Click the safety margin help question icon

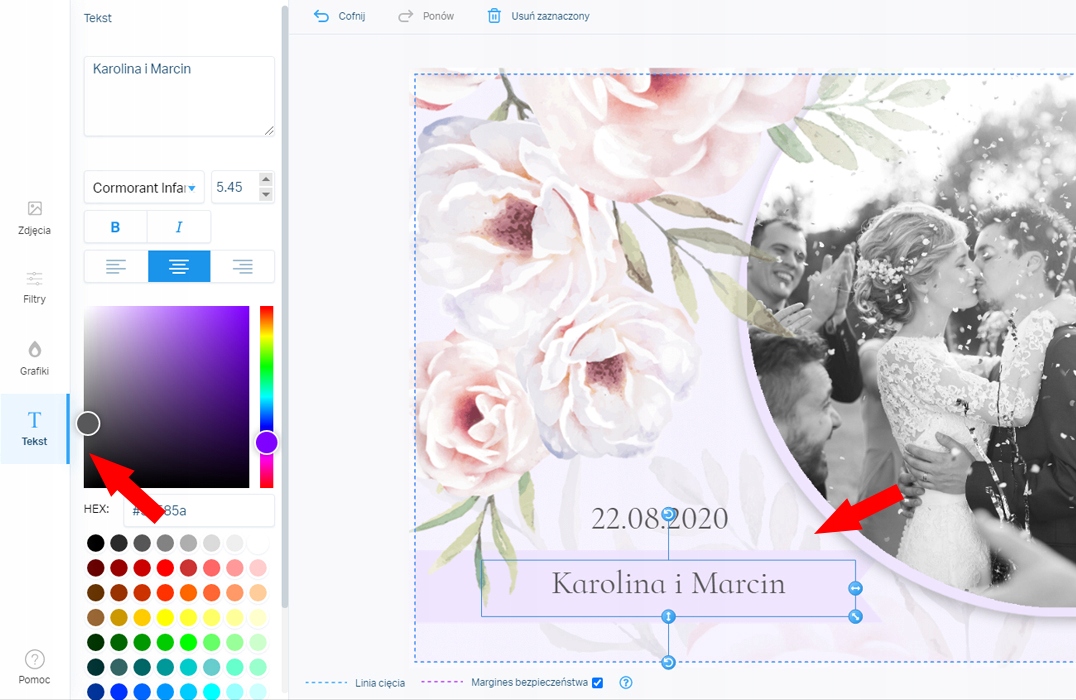coord(626,682)
